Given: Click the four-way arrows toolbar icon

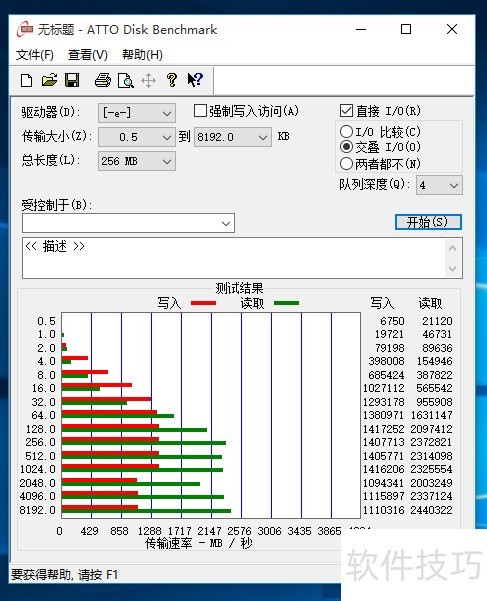Looking at the screenshot, I should pos(148,81).
